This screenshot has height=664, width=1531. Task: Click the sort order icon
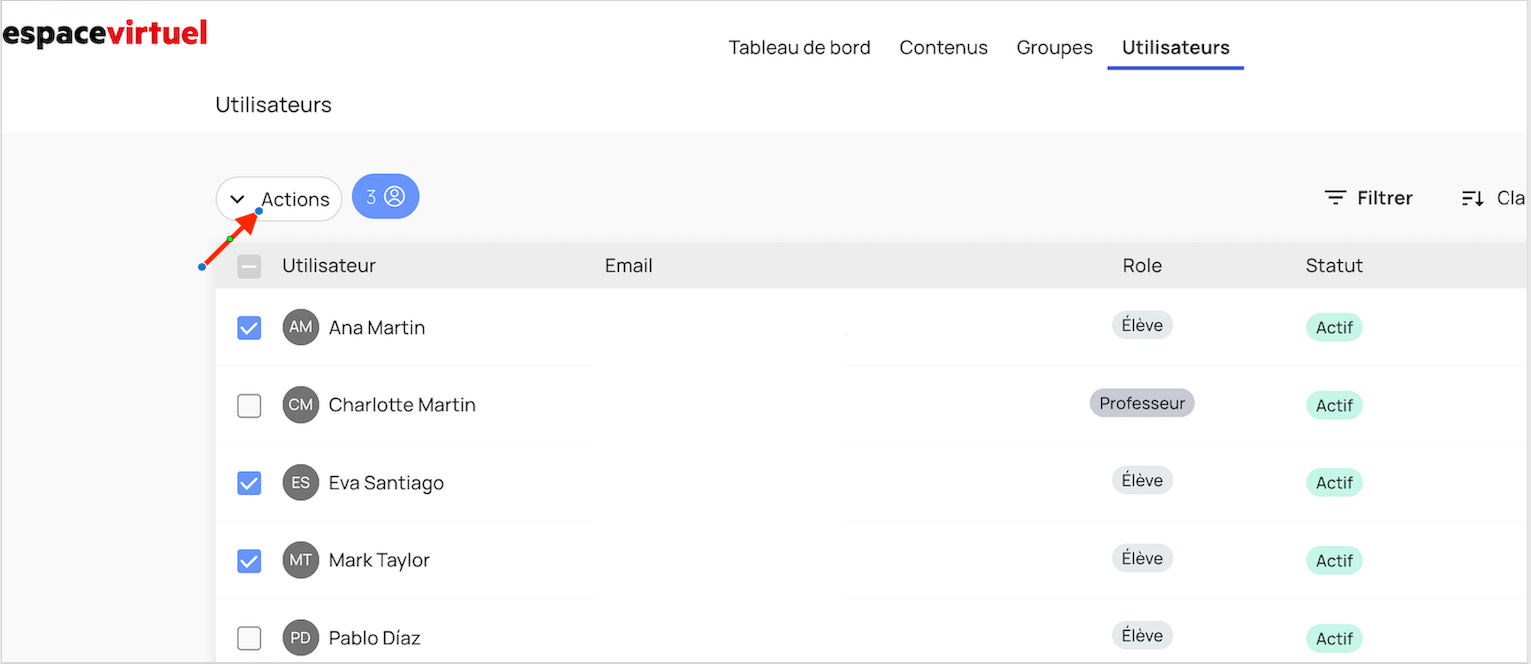1472,198
